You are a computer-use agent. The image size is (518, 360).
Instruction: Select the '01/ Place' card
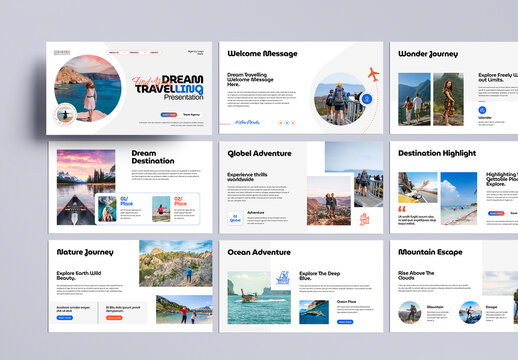point(121,209)
